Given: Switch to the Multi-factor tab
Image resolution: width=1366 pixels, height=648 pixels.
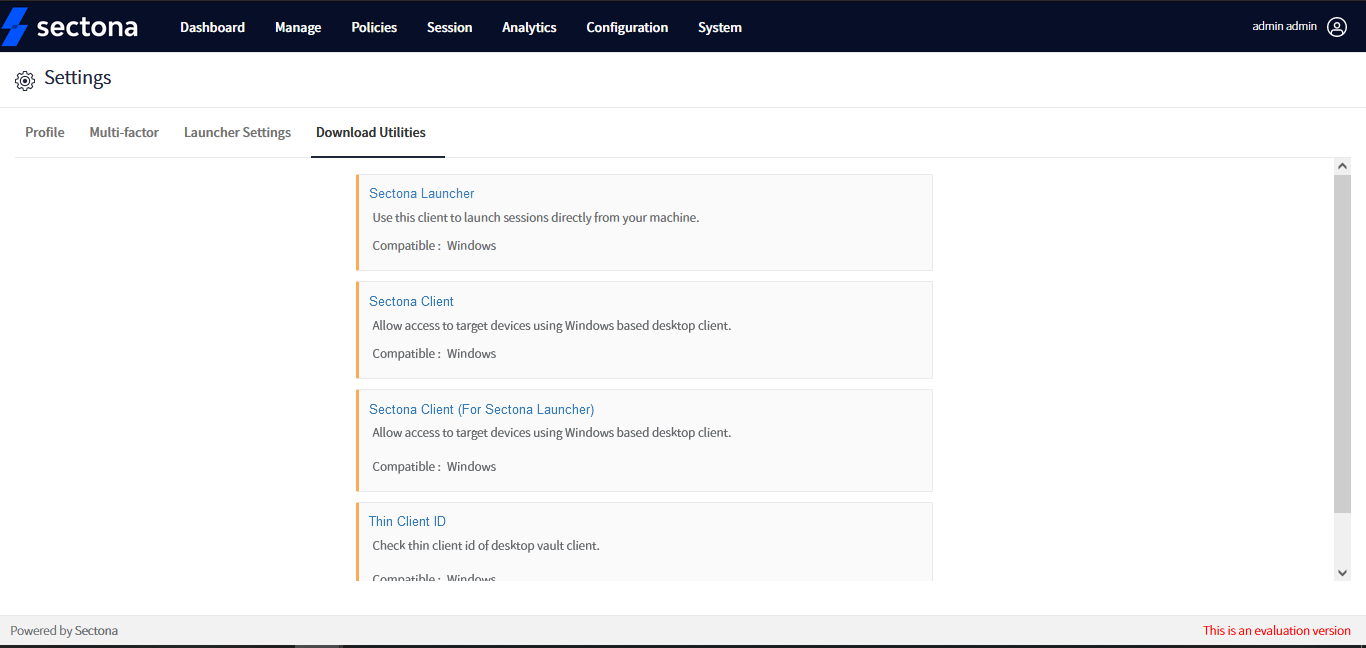Looking at the screenshot, I should tap(124, 131).
